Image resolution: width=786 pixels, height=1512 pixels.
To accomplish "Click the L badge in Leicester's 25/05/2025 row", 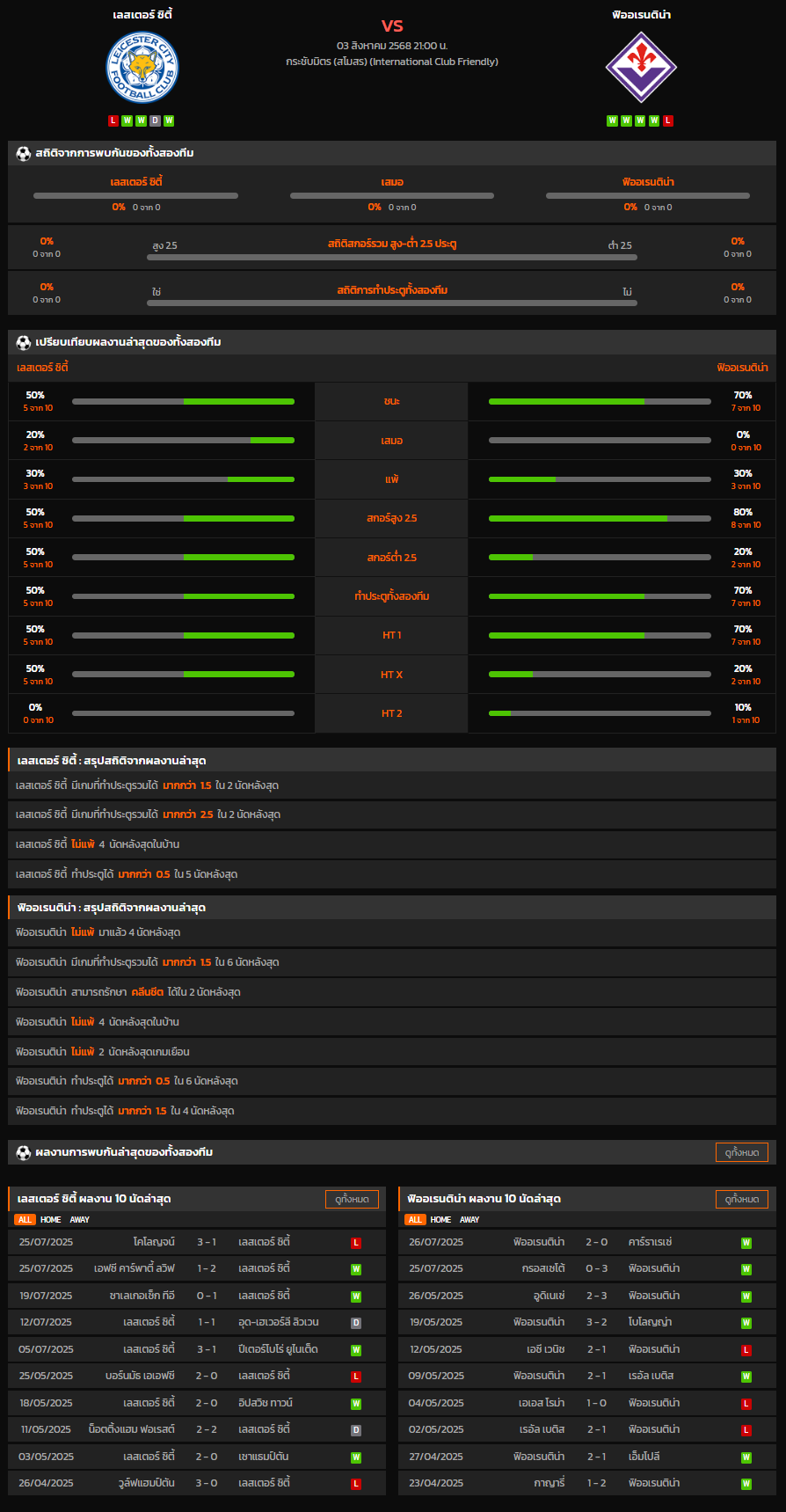I will [x=356, y=1377].
